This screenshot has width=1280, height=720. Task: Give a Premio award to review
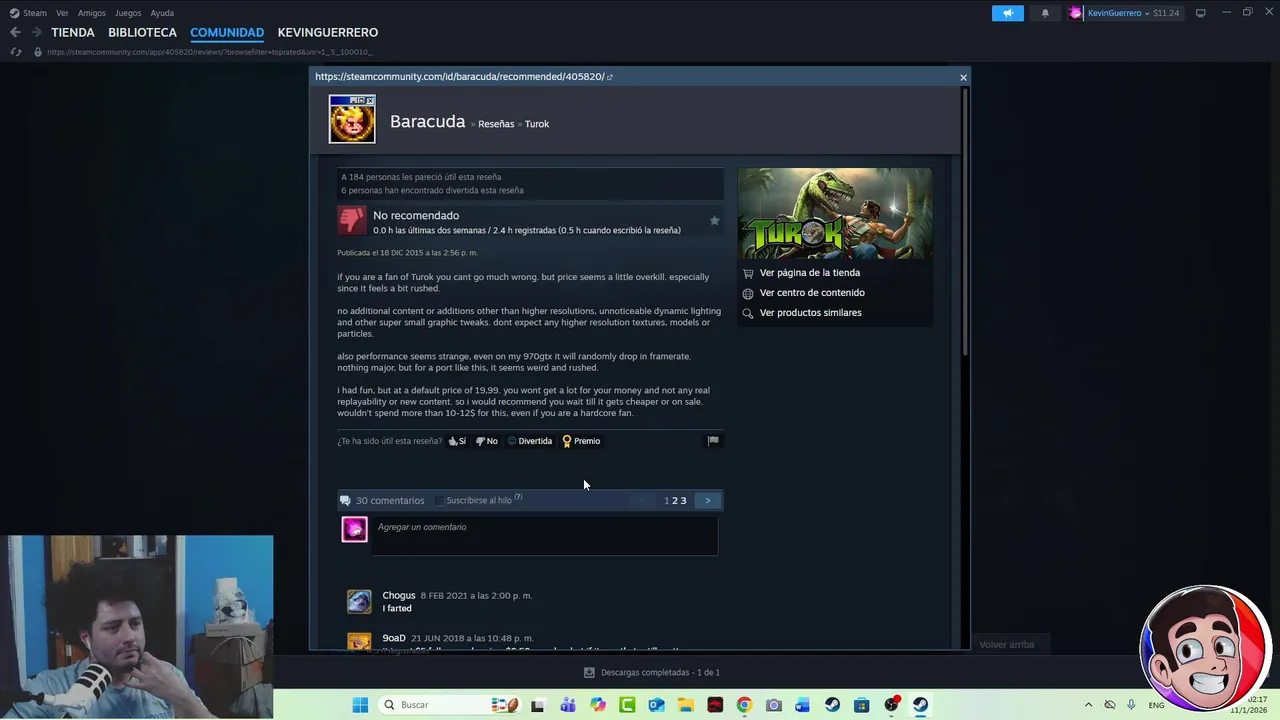coord(581,441)
